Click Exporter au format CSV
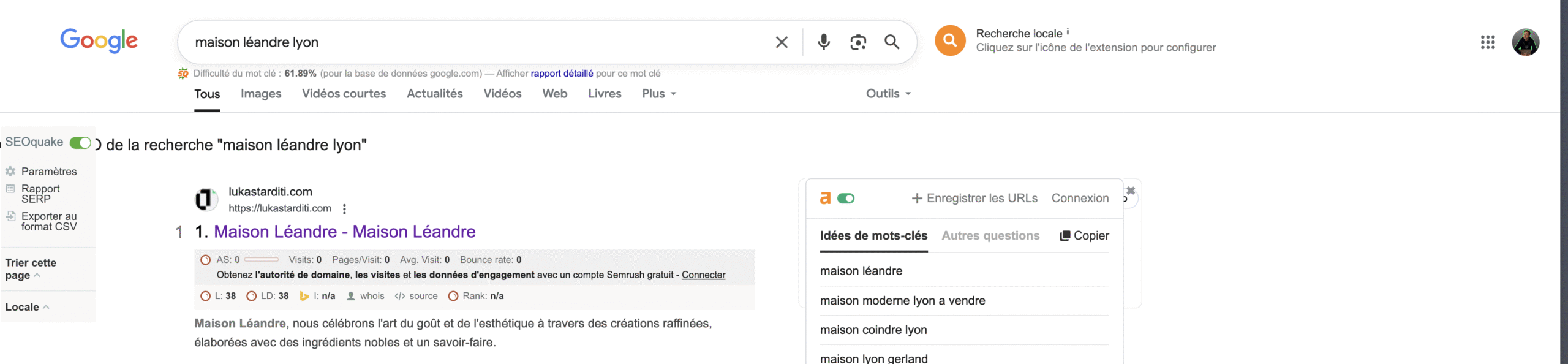This screenshot has height=364, width=1568. coord(49,221)
